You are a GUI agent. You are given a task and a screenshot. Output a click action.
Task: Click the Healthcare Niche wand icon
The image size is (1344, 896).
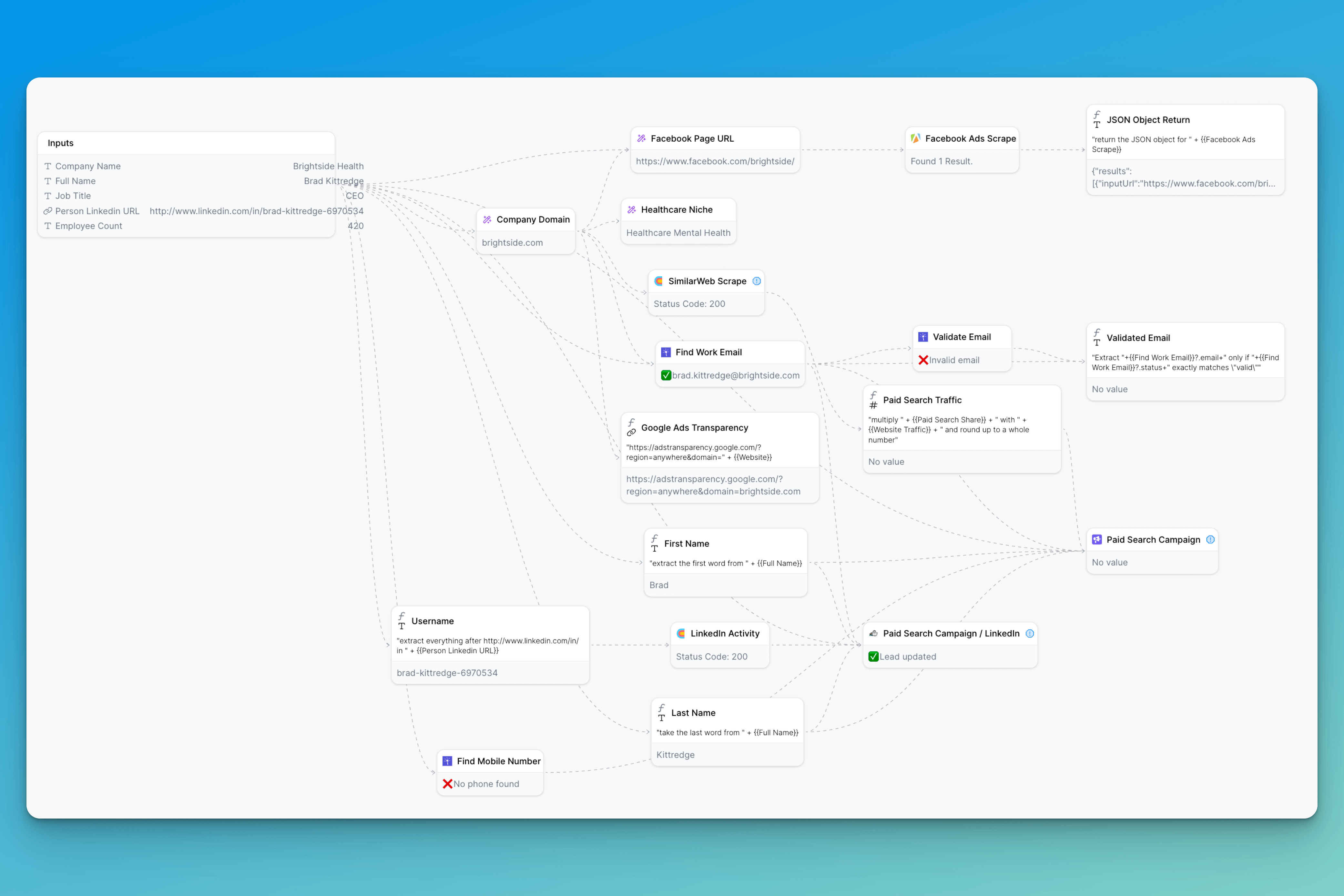pyautogui.click(x=631, y=210)
